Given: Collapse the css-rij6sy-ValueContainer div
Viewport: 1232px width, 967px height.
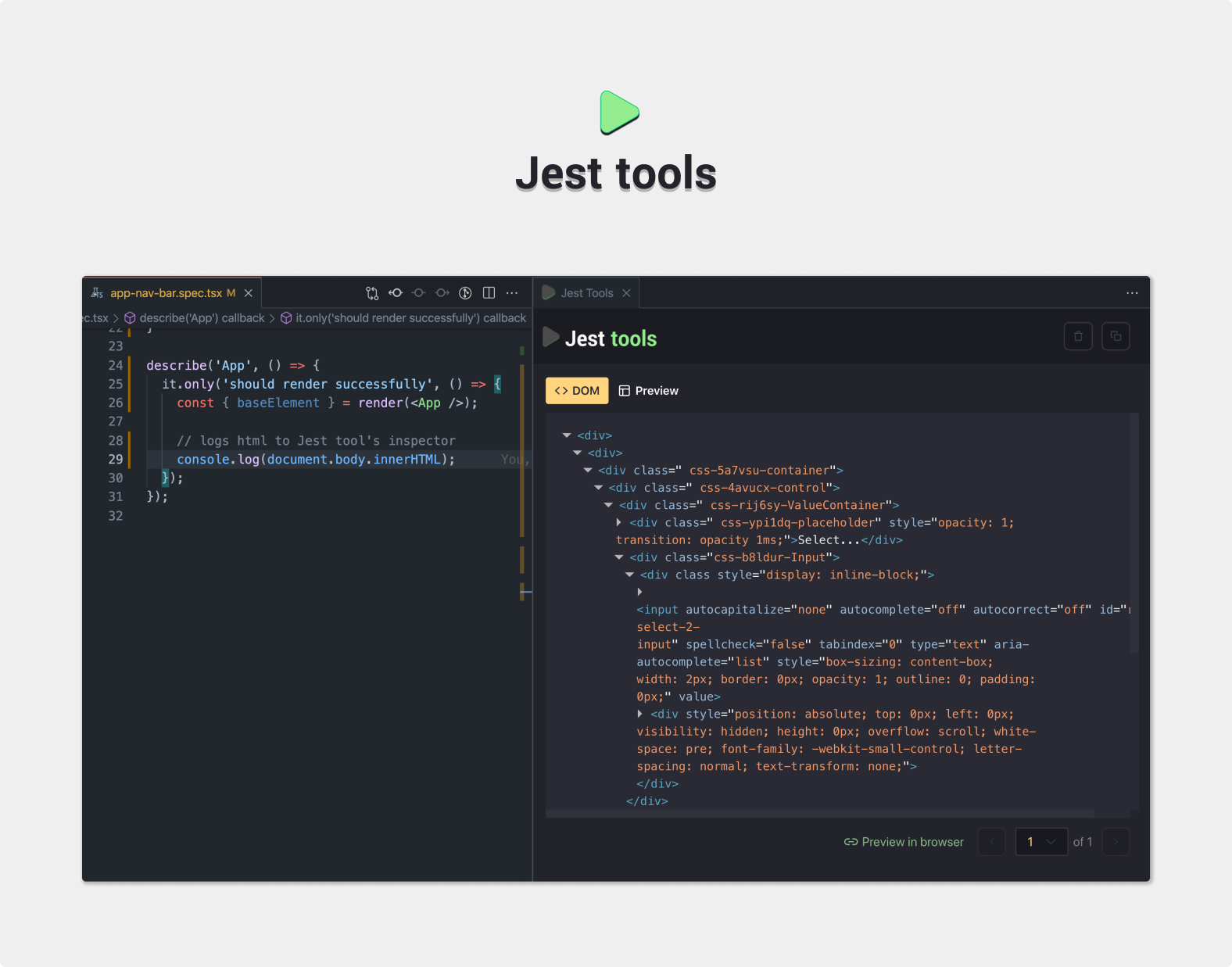Looking at the screenshot, I should [x=609, y=505].
